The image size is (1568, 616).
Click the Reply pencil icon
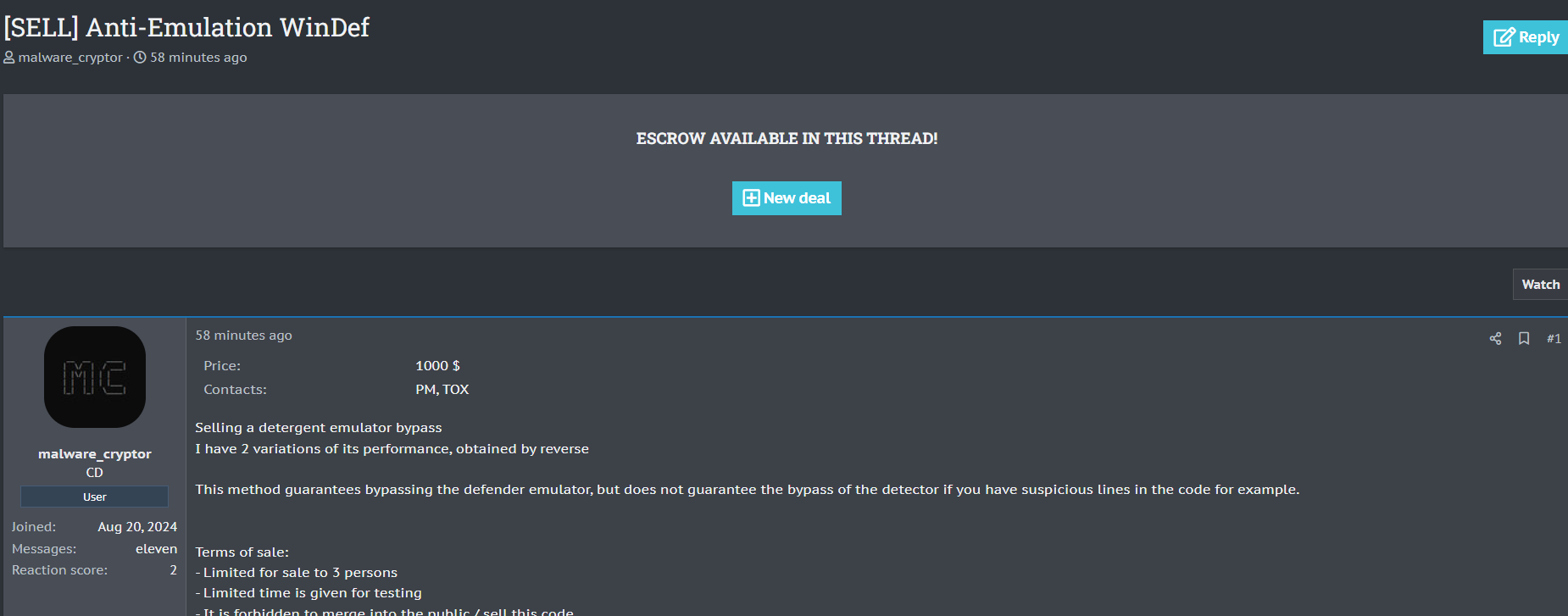(1504, 37)
